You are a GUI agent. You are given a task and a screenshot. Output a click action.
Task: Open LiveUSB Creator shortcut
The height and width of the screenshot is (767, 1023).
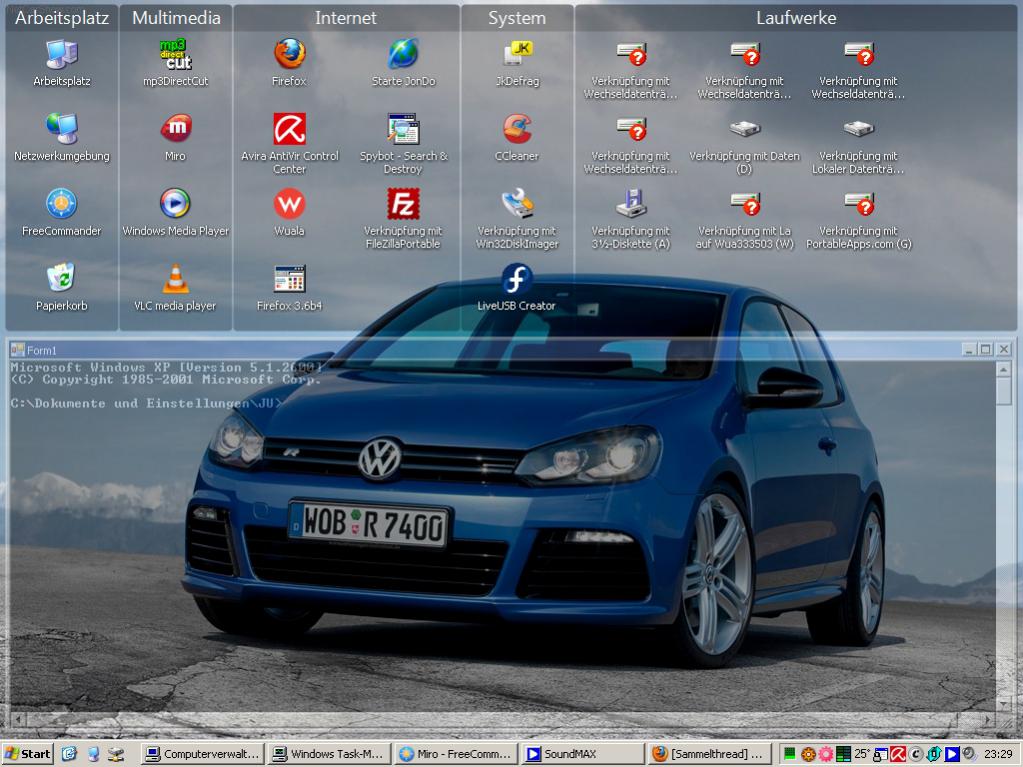[516, 279]
